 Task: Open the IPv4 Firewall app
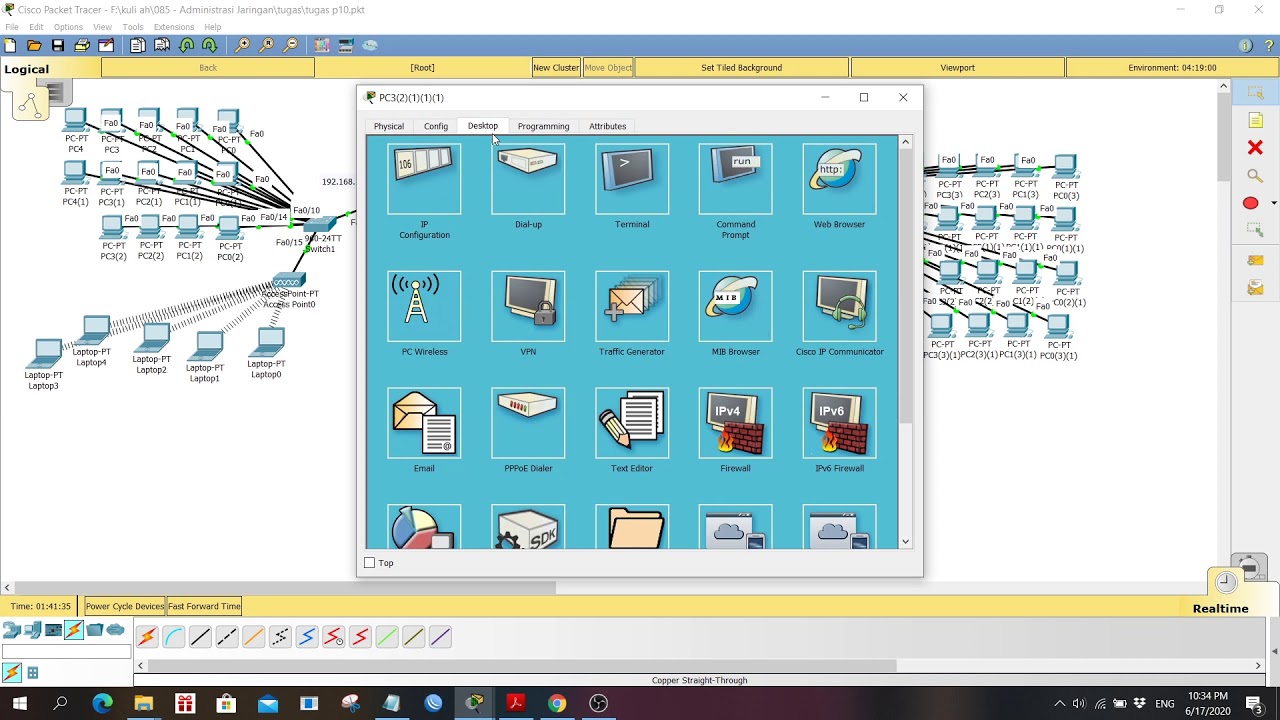point(735,423)
